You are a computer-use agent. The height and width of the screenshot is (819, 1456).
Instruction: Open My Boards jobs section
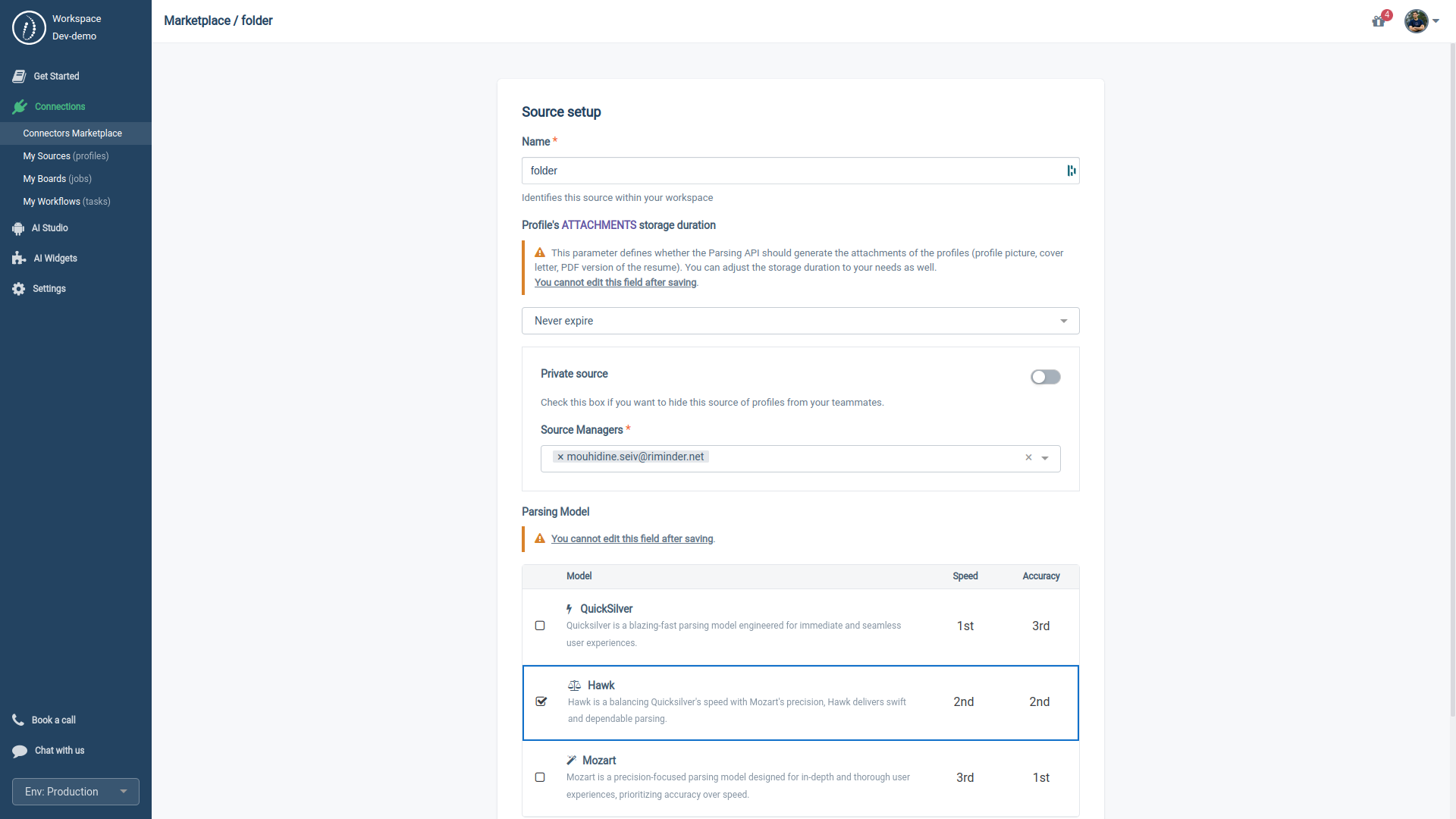click(x=57, y=178)
